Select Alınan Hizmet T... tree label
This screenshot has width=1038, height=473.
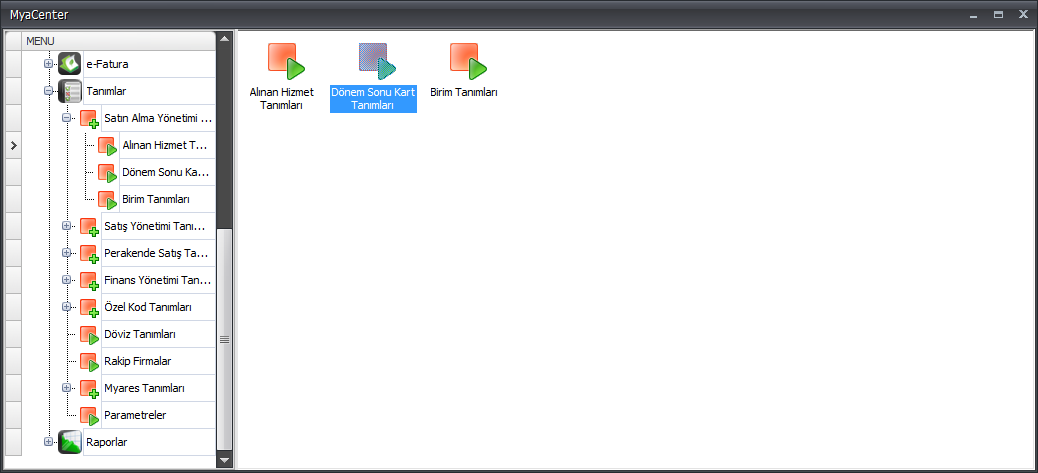pos(165,146)
